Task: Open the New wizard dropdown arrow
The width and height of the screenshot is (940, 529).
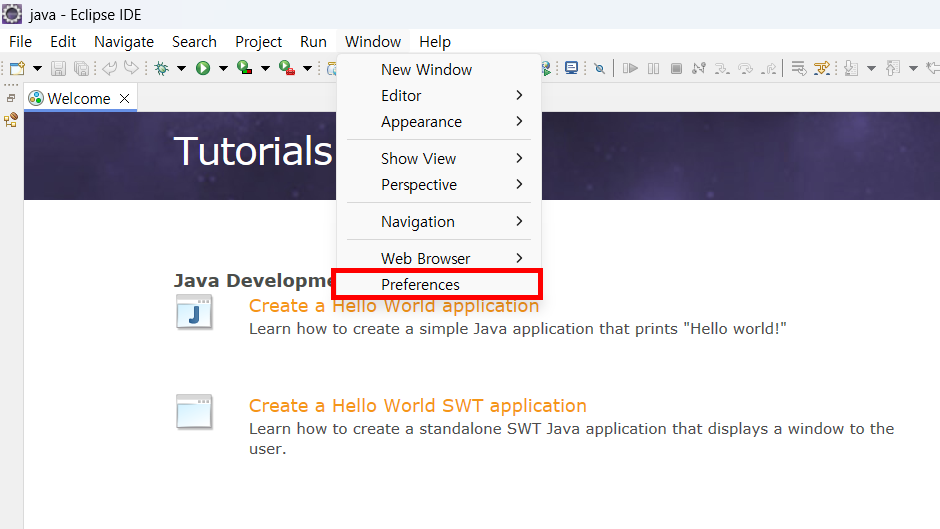Action: point(37,68)
